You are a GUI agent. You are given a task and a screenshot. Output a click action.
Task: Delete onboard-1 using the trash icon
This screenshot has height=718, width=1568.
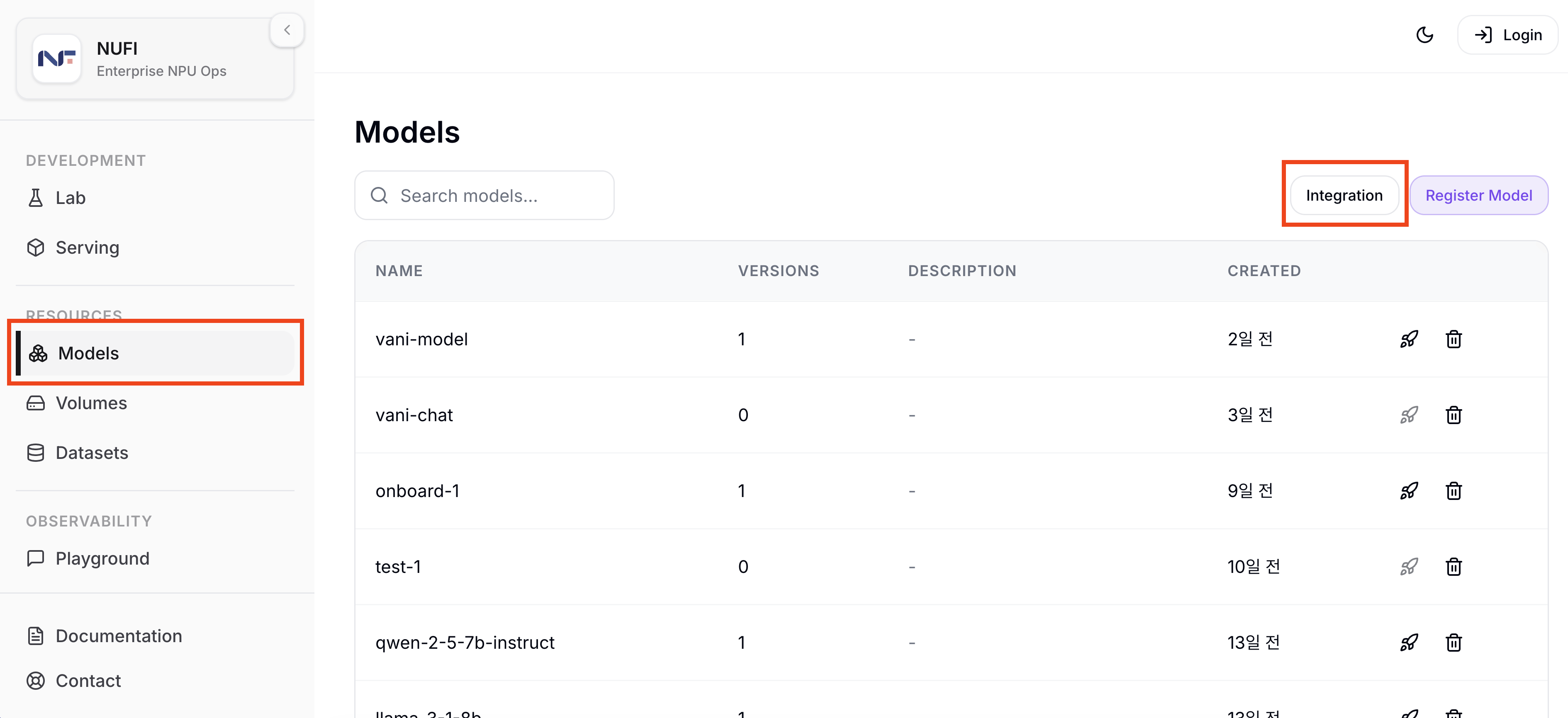pos(1454,490)
